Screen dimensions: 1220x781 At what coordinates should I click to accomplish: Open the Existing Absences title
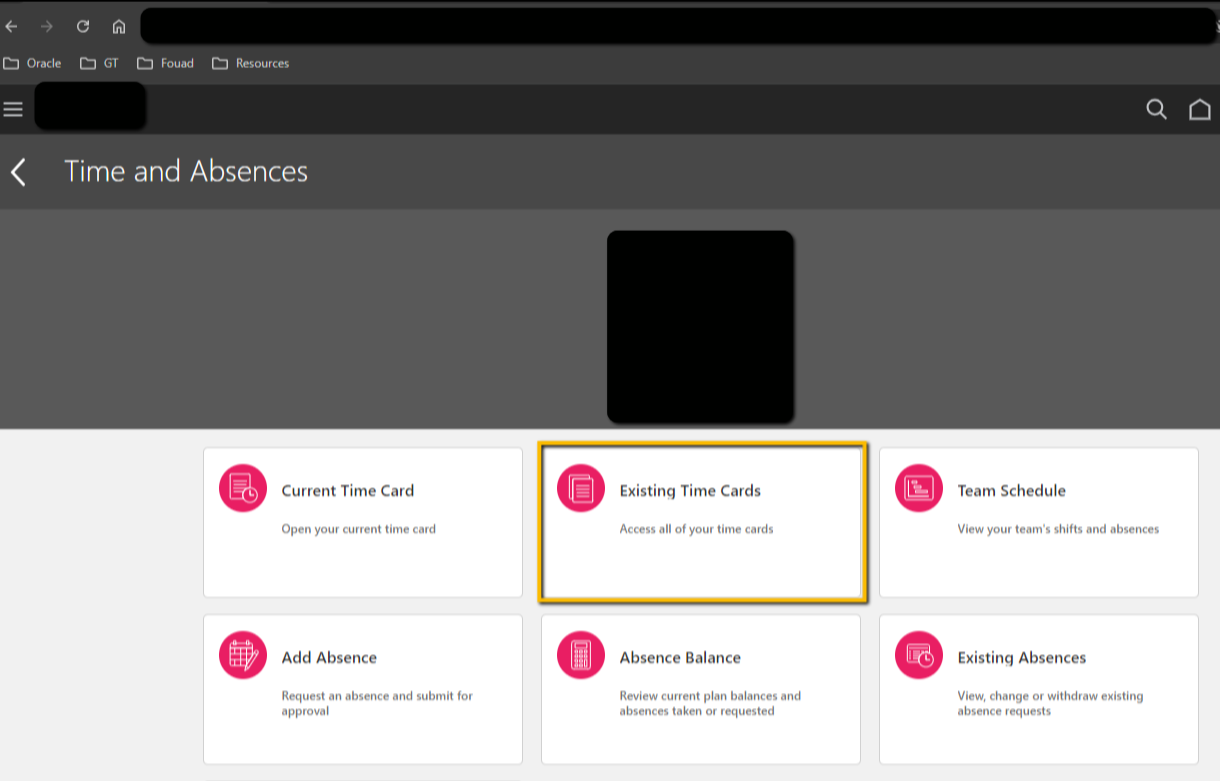[x=1021, y=658]
